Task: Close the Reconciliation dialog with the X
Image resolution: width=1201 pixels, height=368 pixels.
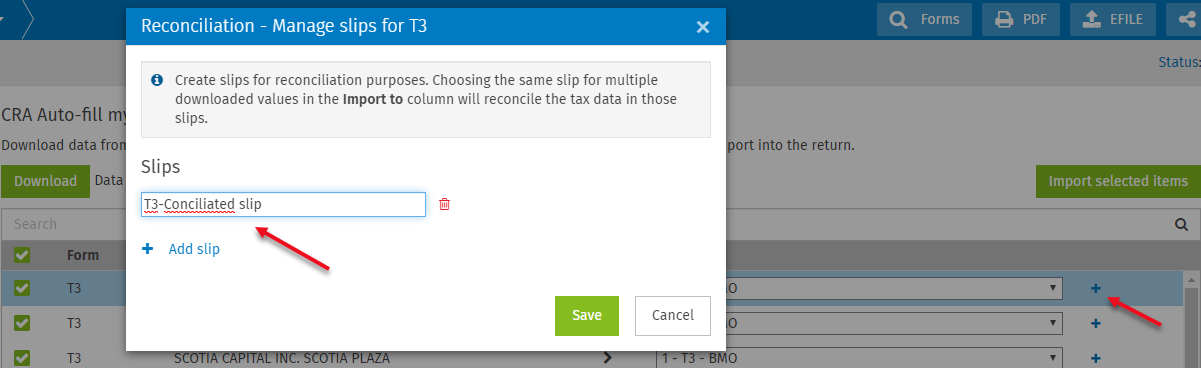Action: click(x=703, y=27)
